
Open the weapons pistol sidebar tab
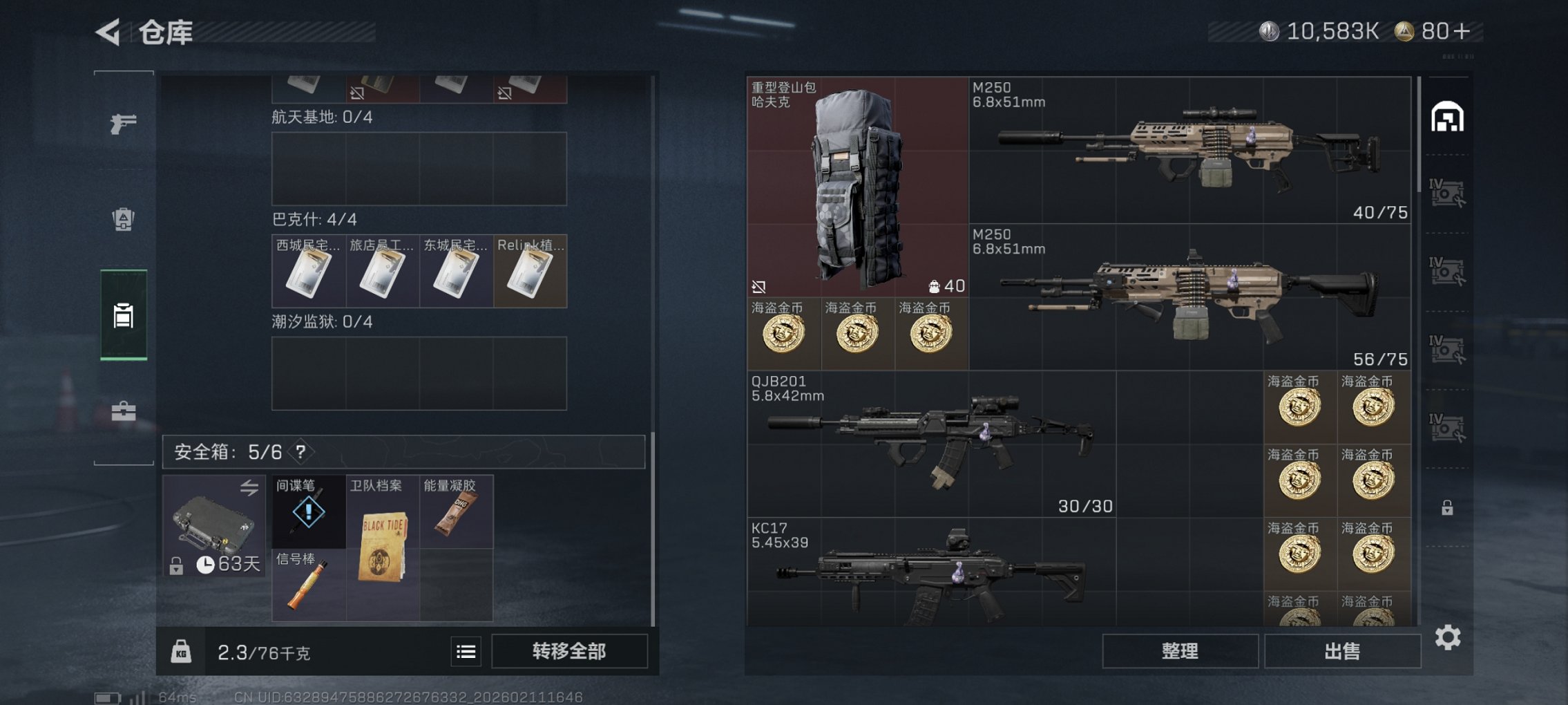click(x=124, y=124)
